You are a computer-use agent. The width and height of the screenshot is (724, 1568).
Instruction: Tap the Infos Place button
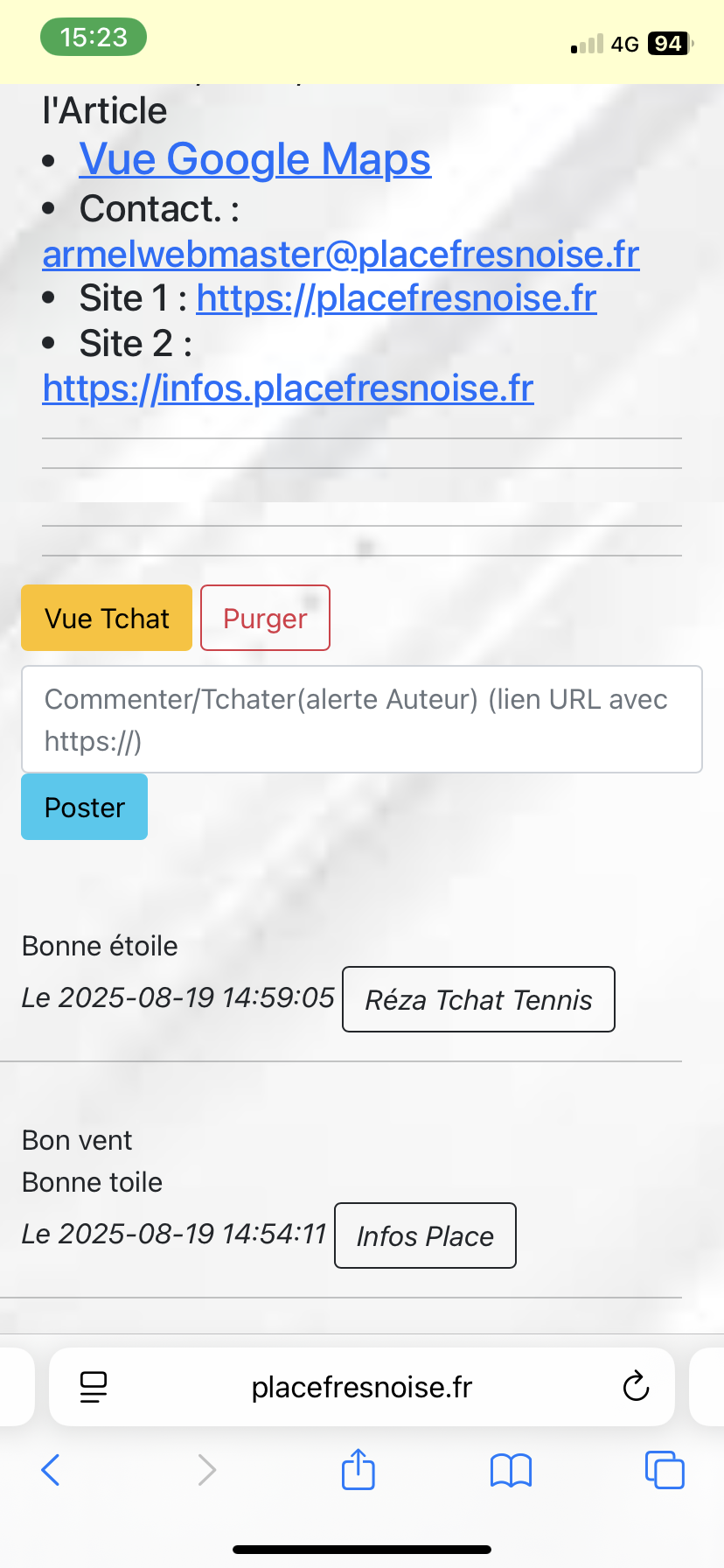(425, 1235)
